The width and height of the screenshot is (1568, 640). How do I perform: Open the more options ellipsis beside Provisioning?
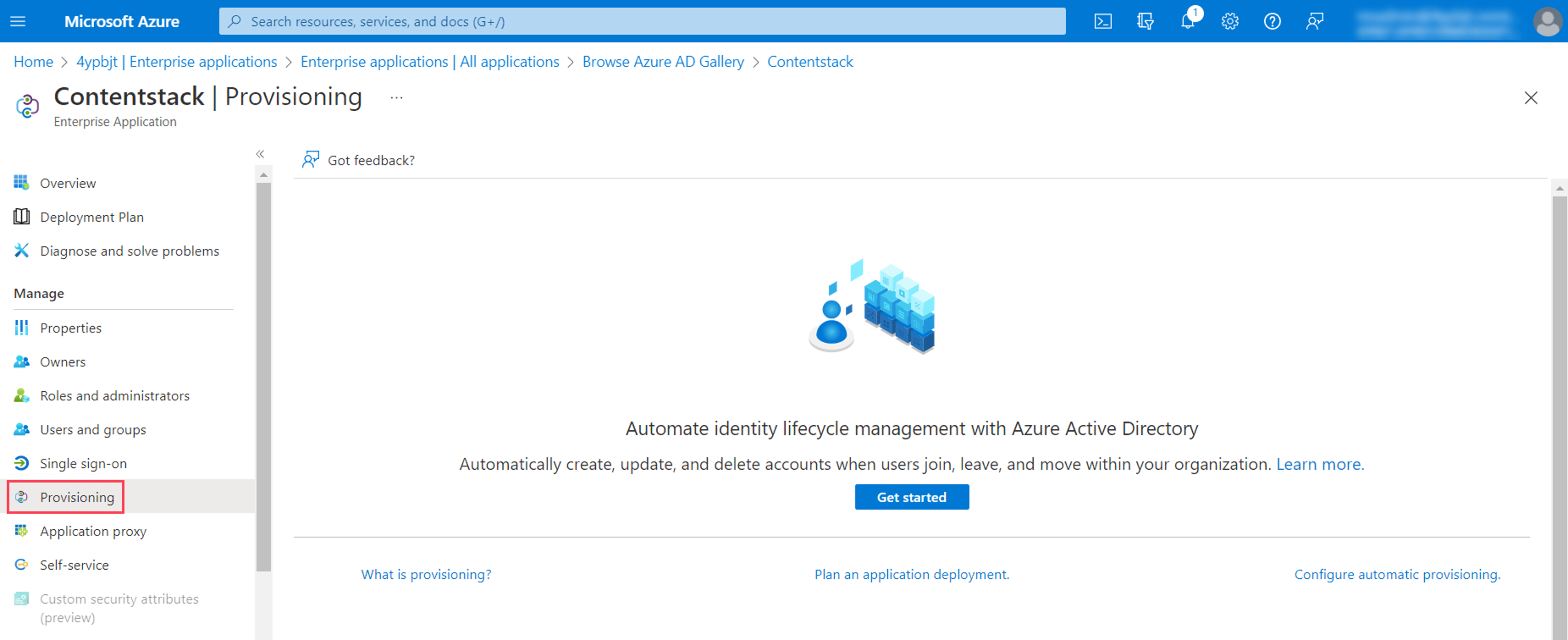[x=396, y=98]
